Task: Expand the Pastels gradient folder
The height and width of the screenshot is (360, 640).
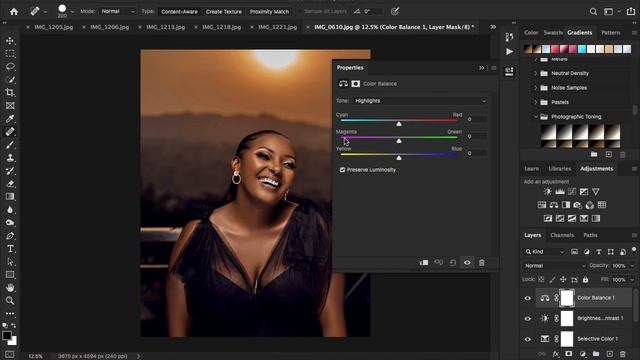Action: click(x=536, y=102)
